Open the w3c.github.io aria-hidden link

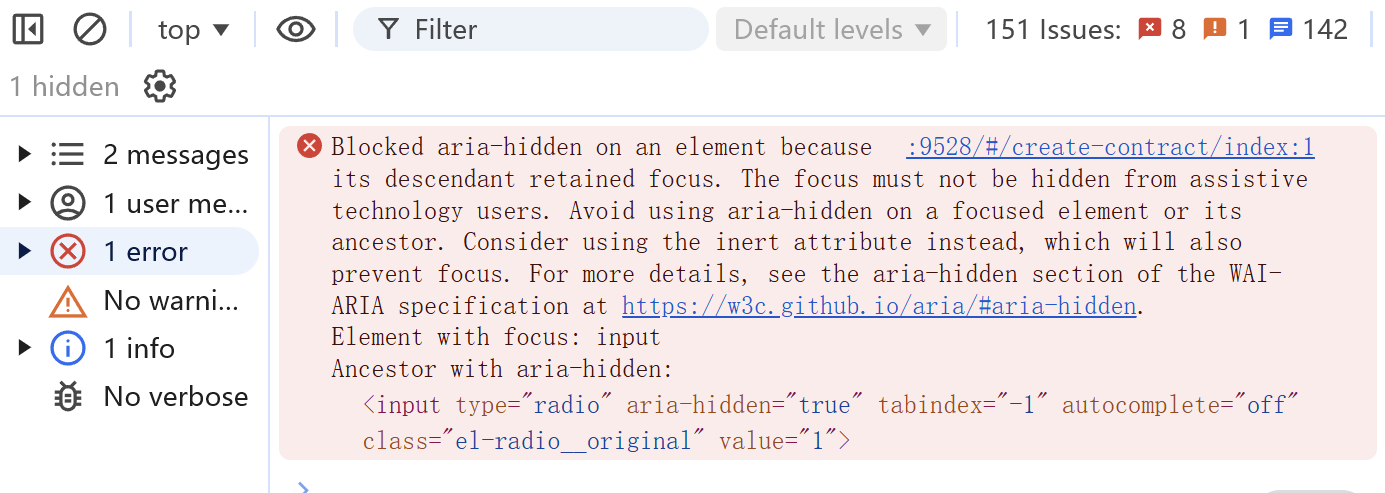pos(879,306)
